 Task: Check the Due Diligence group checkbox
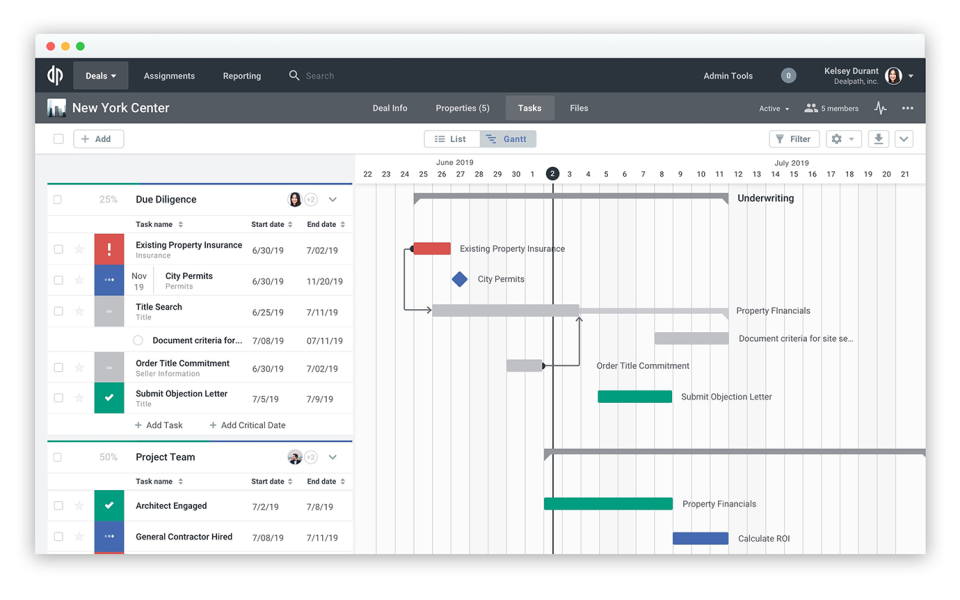[58, 200]
